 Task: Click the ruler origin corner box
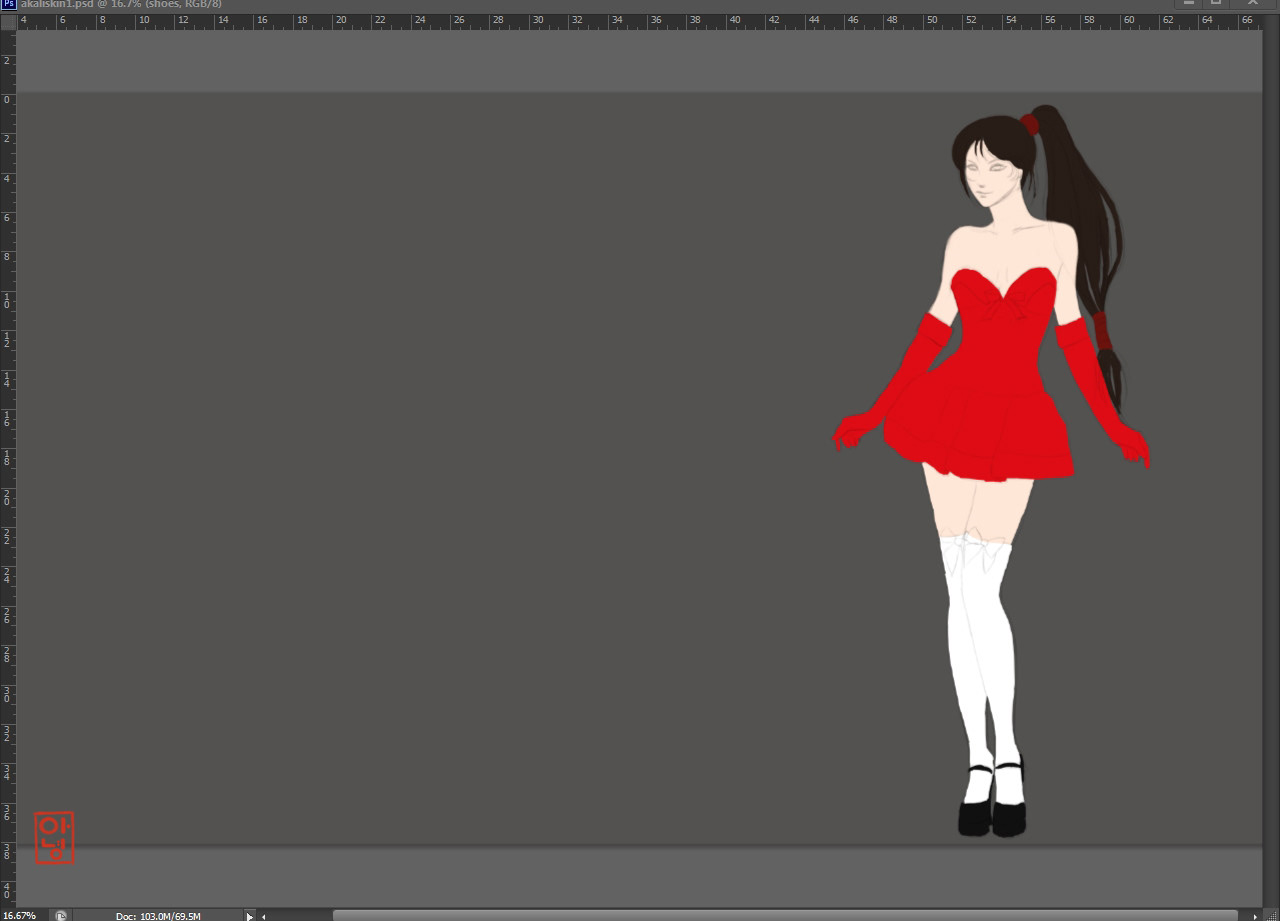[x=8, y=22]
